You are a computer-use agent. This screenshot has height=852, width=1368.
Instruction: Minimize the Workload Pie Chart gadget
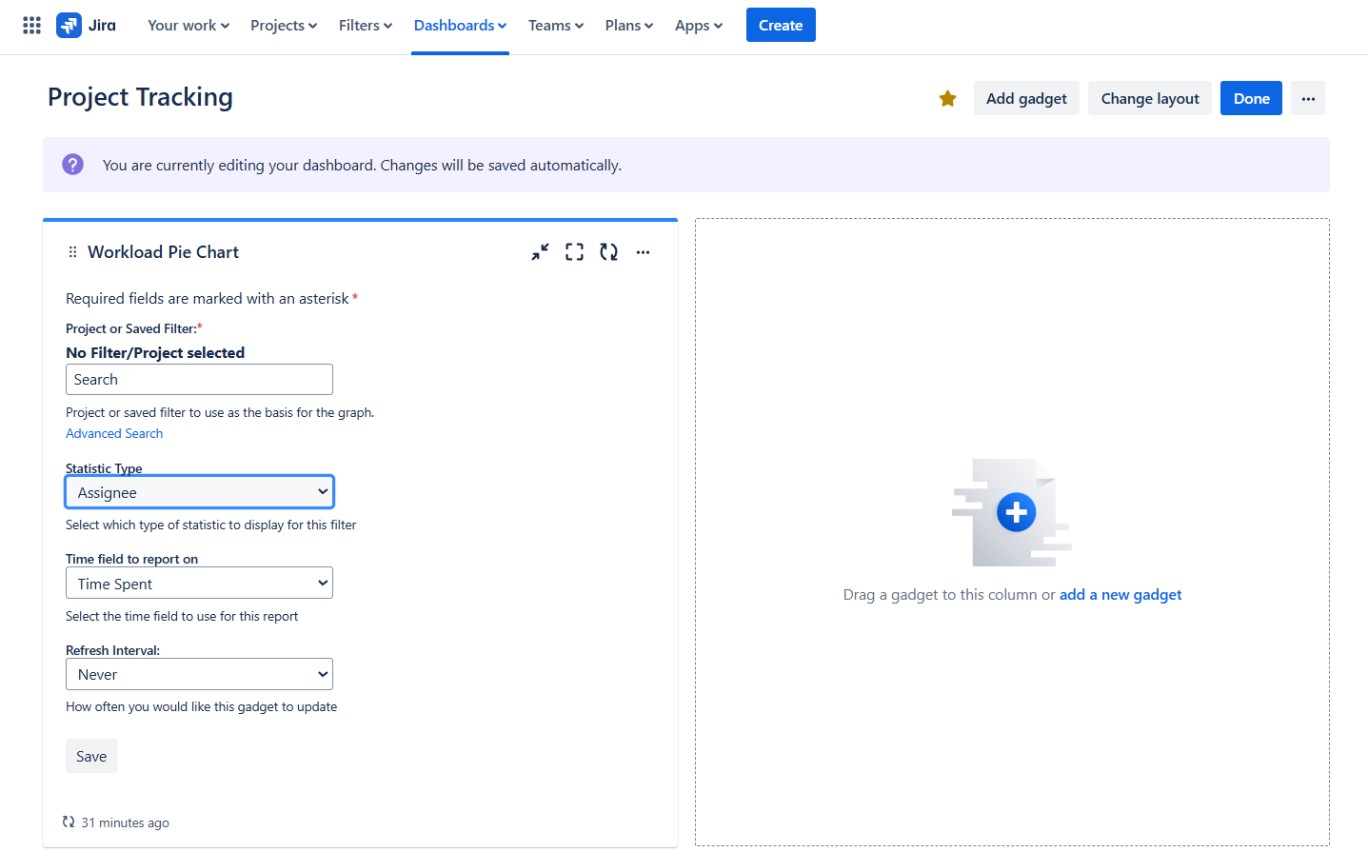point(540,252)
